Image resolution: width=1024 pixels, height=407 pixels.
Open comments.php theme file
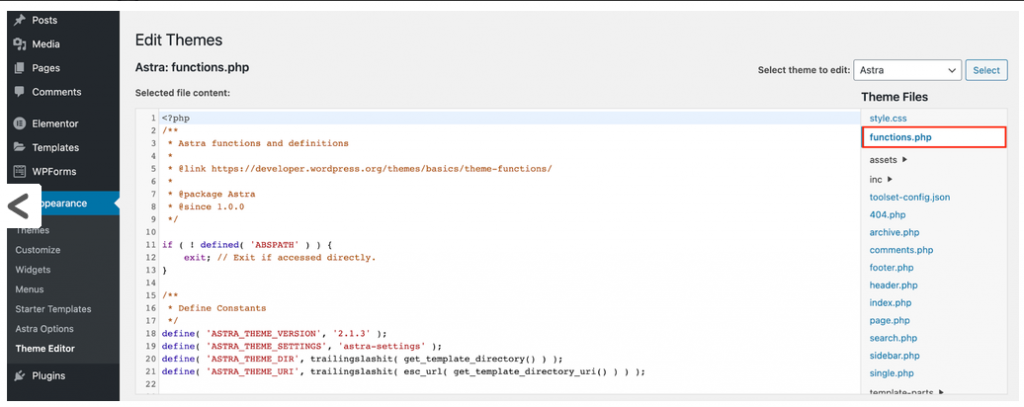(x=901, y=250)
